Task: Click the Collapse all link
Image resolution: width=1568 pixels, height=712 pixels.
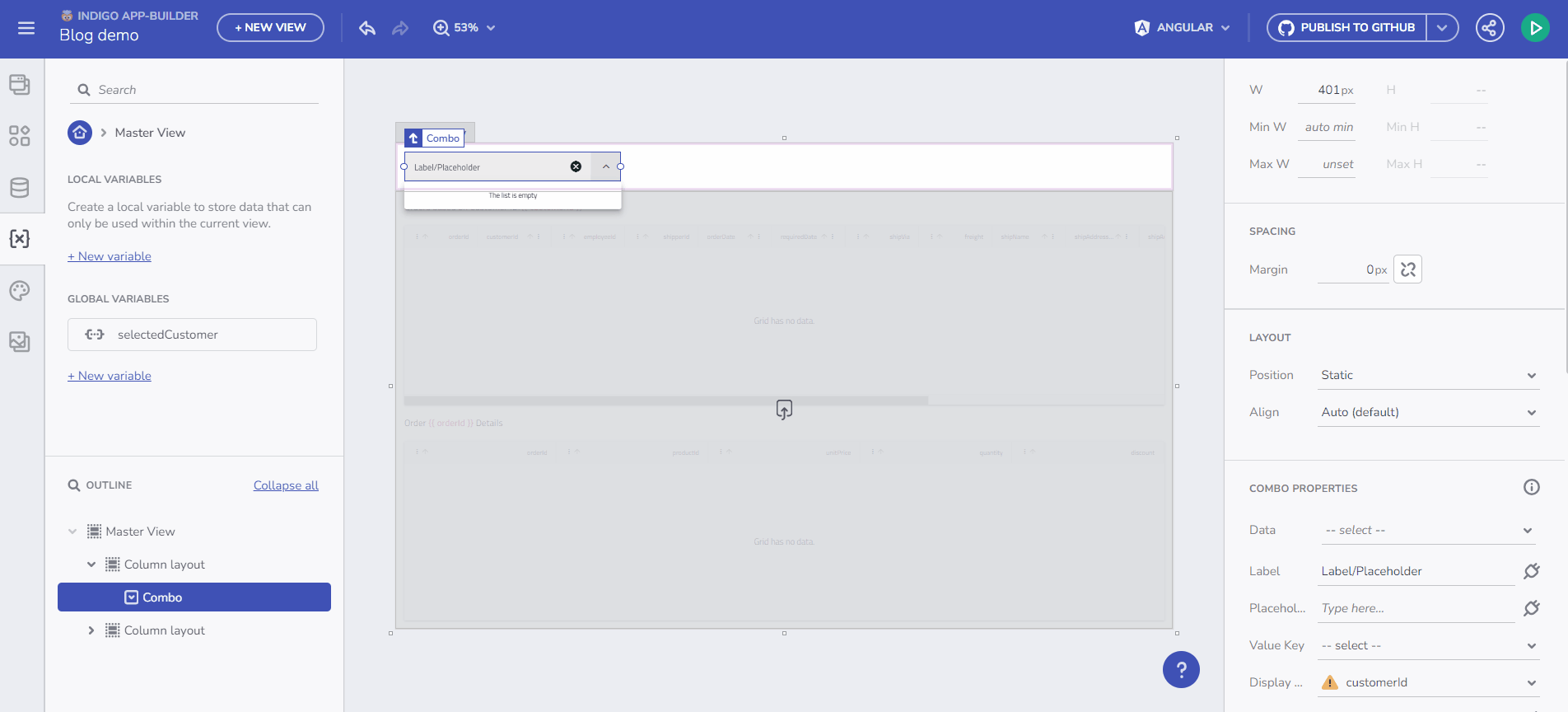Action: pos(286,485)
